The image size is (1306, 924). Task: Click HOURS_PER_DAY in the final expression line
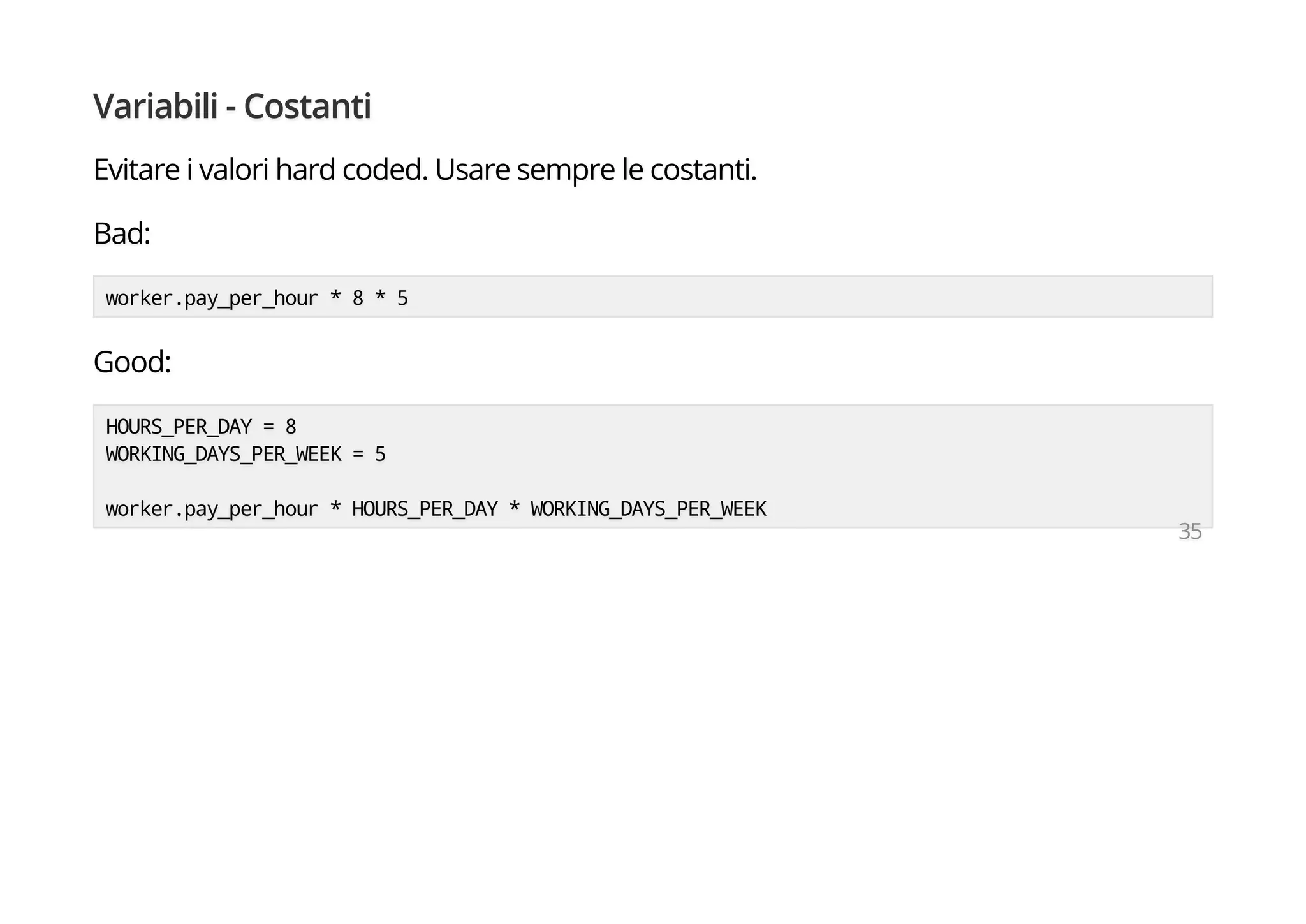[425, 510]
